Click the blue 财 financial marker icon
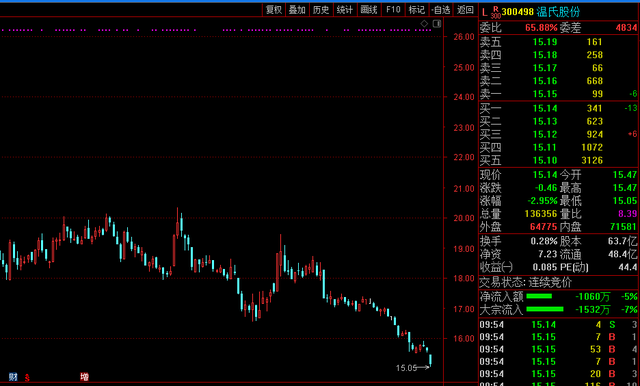Screen dimensions: 640x386 [x=13, y=377]
